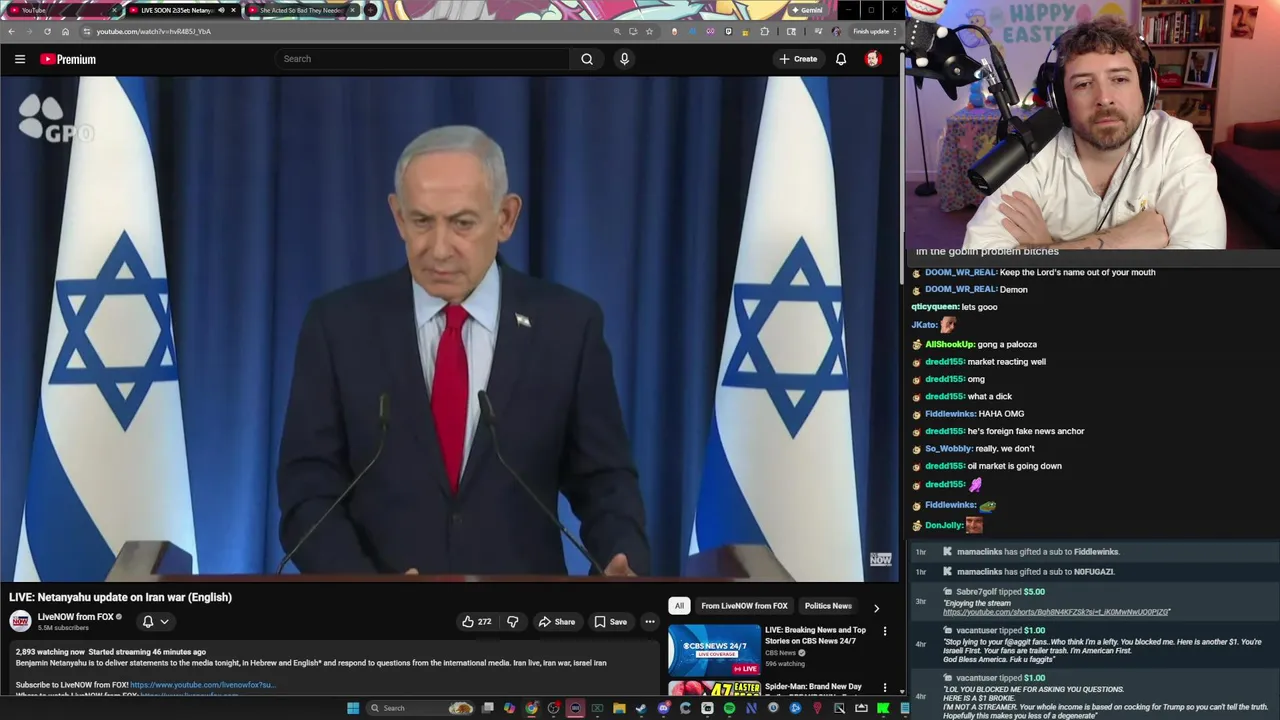Open options for the CBS News video
Viewport: 1280px width, 720px height.
click(885, 632)
